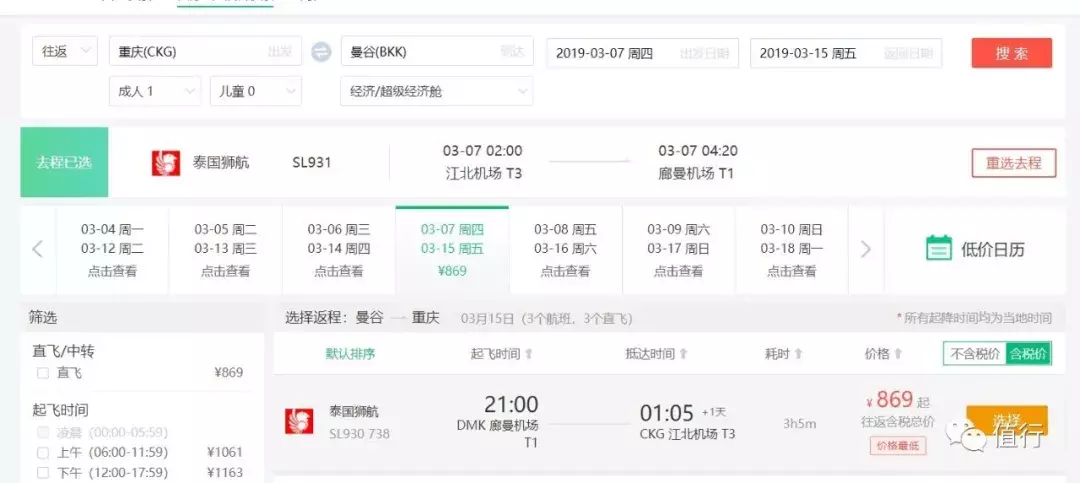The height and width of the screenshot is (483, 1080).
Task: Sort by arrival time arrow
Action: click(x=683, y=354)
